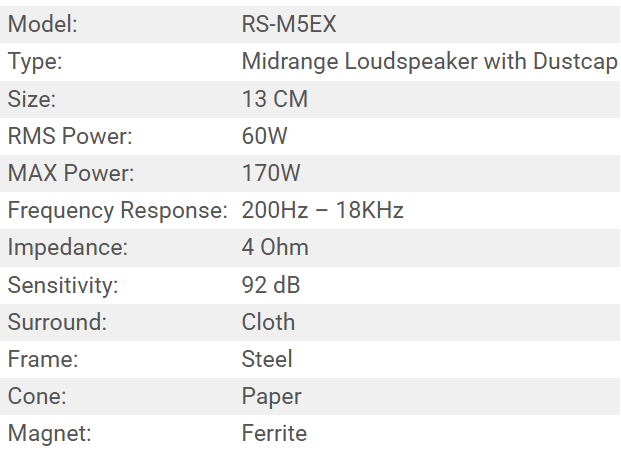Select the 13 CM size value
The image size is (621, 452).
click(275, 99)
